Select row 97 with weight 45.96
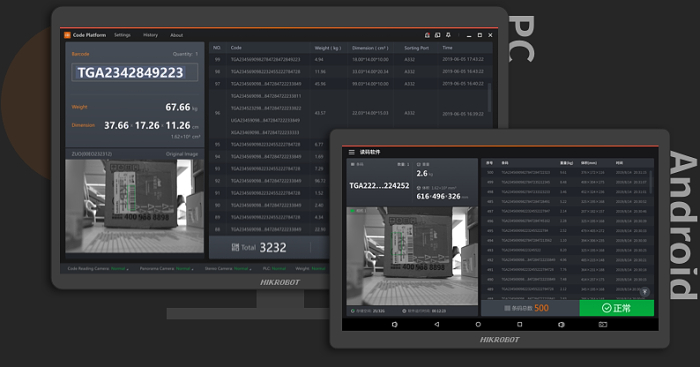Screen dimensions: 700x367 [350, 83]
